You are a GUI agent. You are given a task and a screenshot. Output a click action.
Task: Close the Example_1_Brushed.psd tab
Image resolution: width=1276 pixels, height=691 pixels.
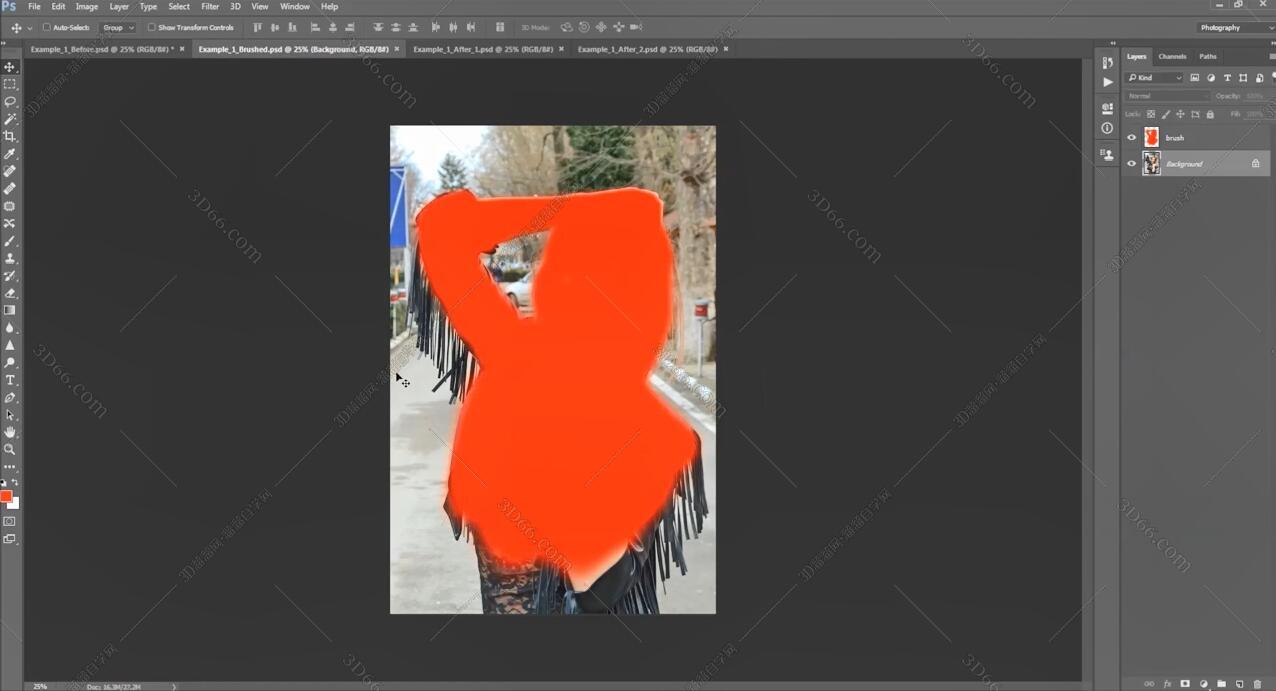[396, 49]
